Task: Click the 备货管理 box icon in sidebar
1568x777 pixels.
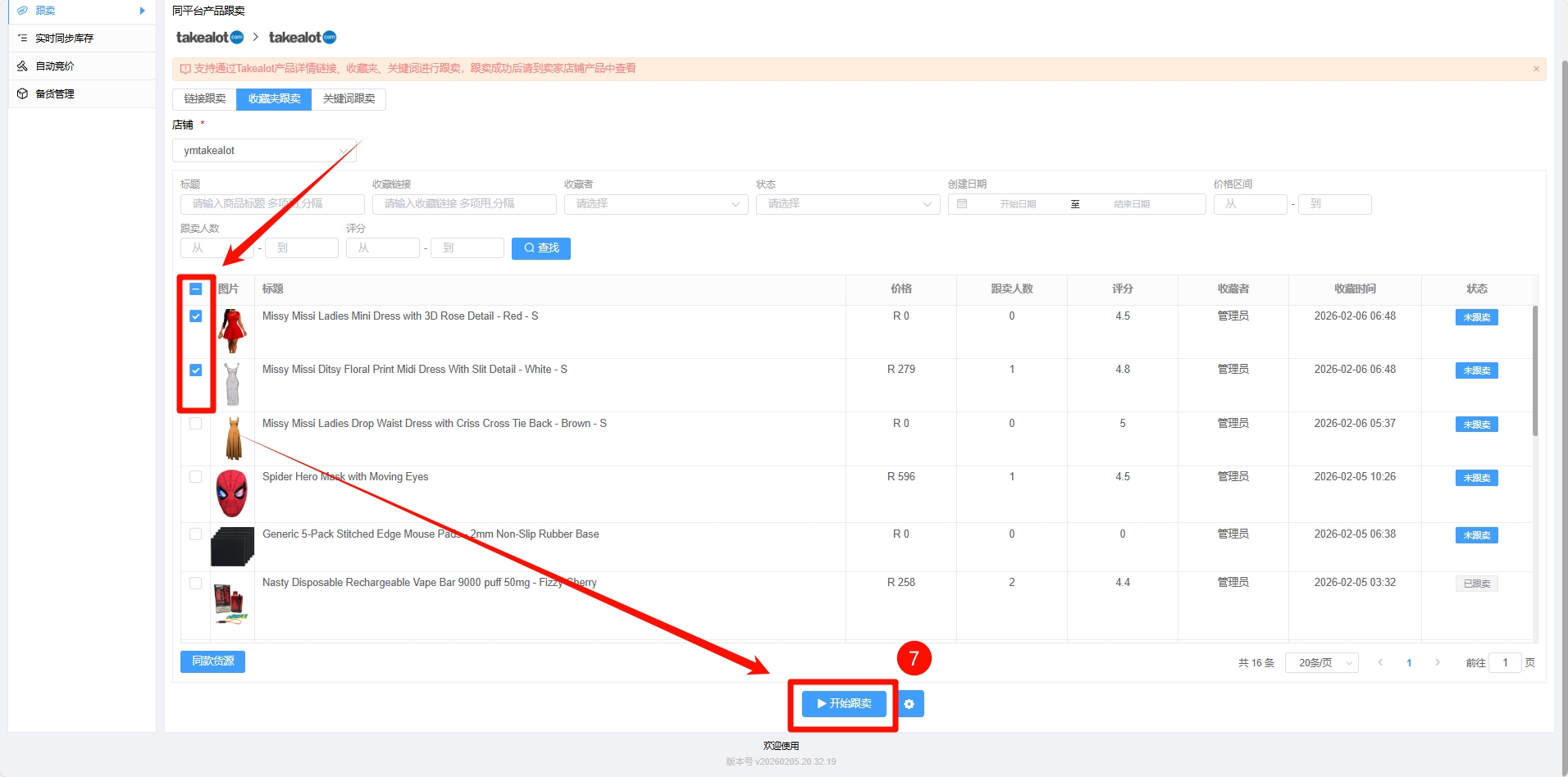Action: (x=22, y=94)
